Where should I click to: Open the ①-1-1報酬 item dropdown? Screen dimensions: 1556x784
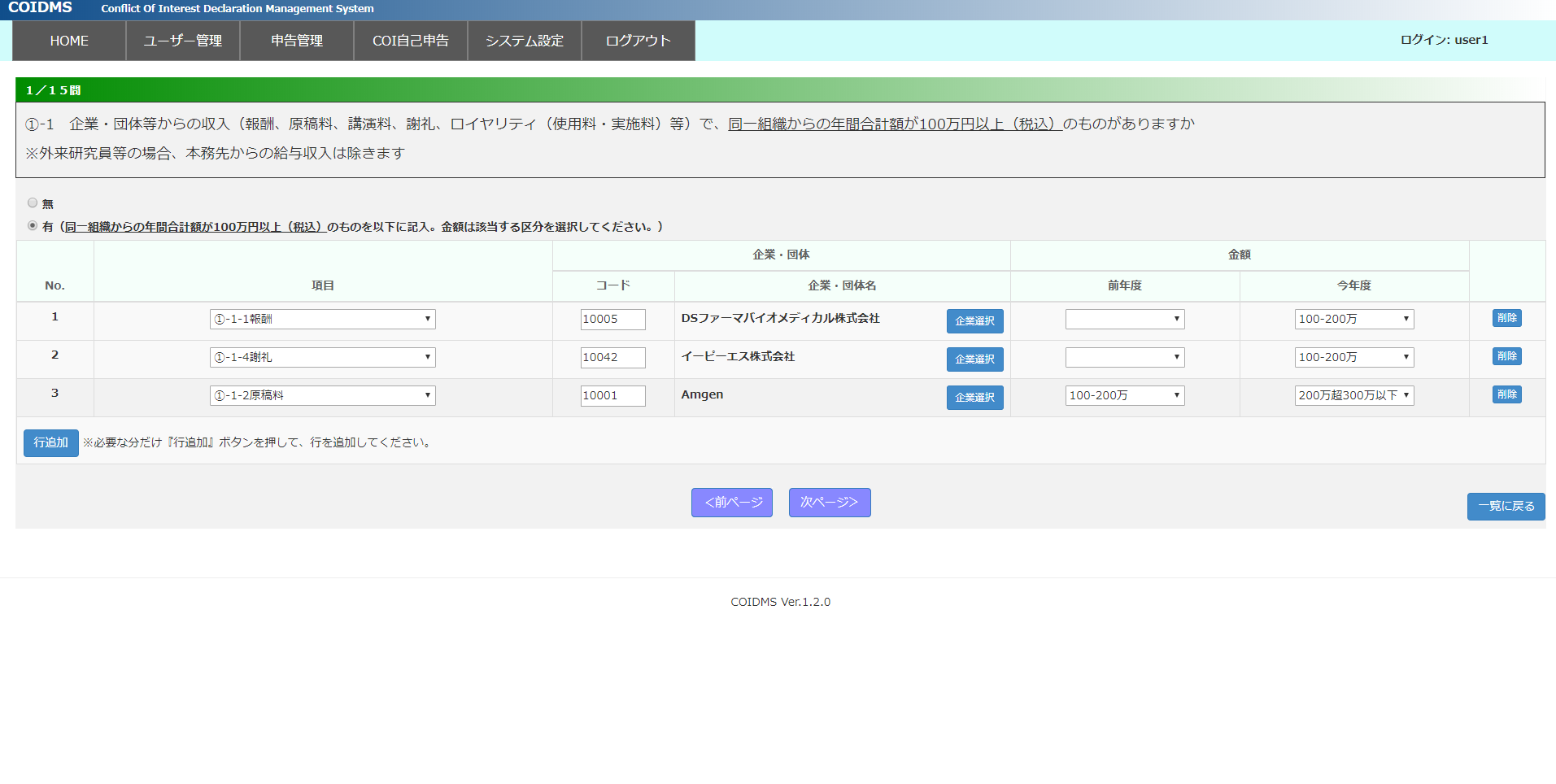pos(323,319)
